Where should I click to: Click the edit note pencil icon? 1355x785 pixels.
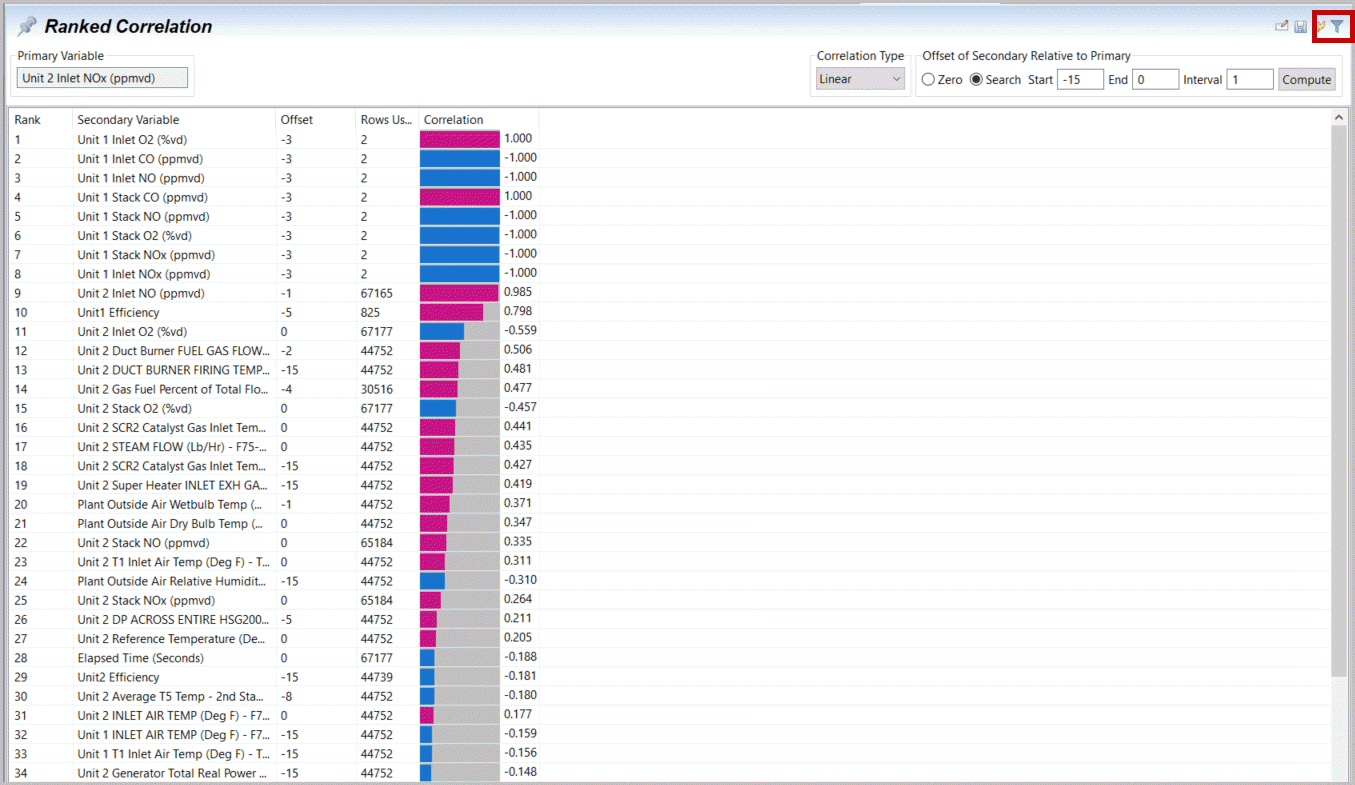coord(1281,27)
